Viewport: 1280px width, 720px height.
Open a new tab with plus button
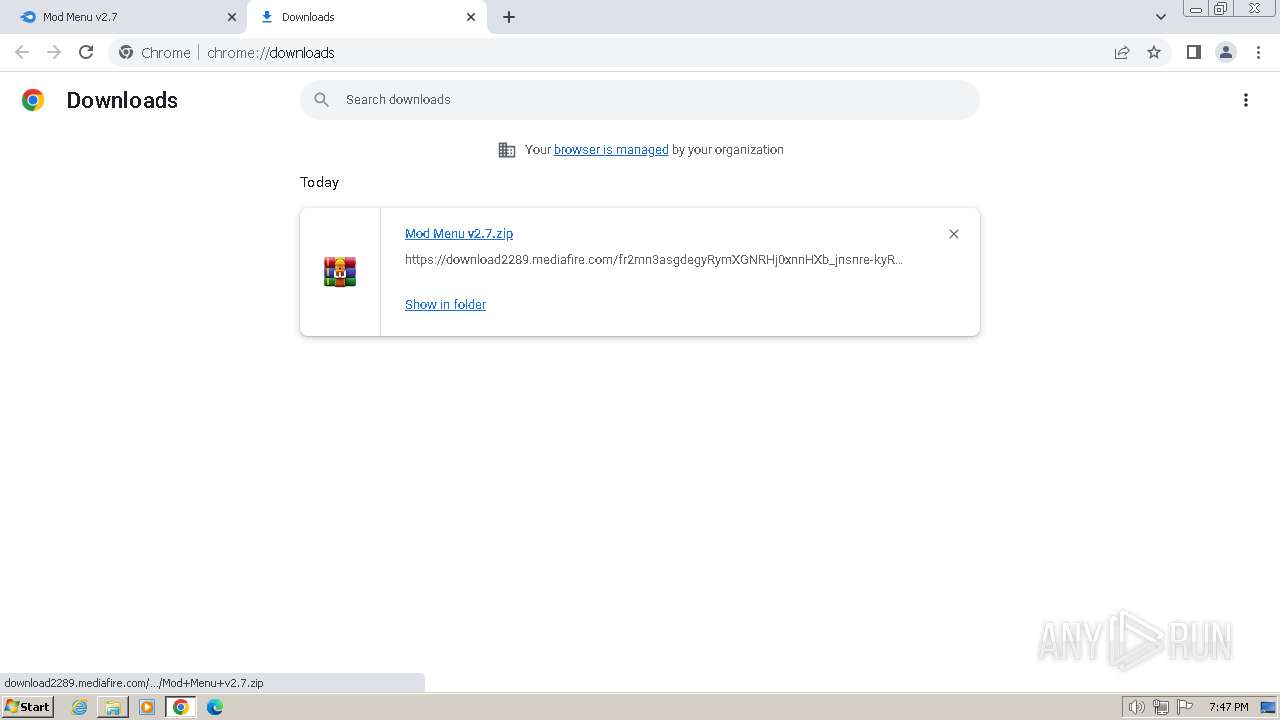509,17
